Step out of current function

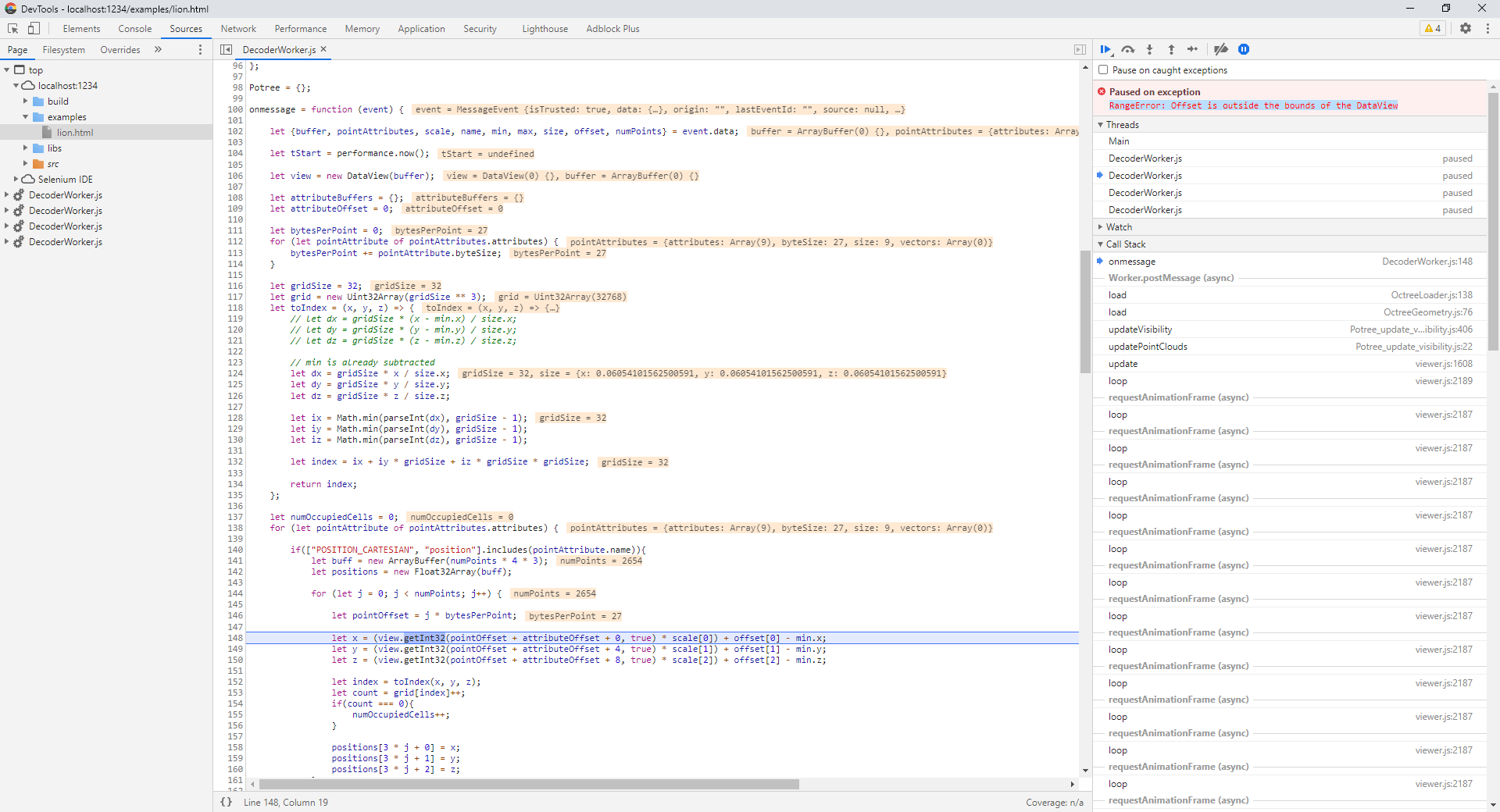coord(1171,49)
